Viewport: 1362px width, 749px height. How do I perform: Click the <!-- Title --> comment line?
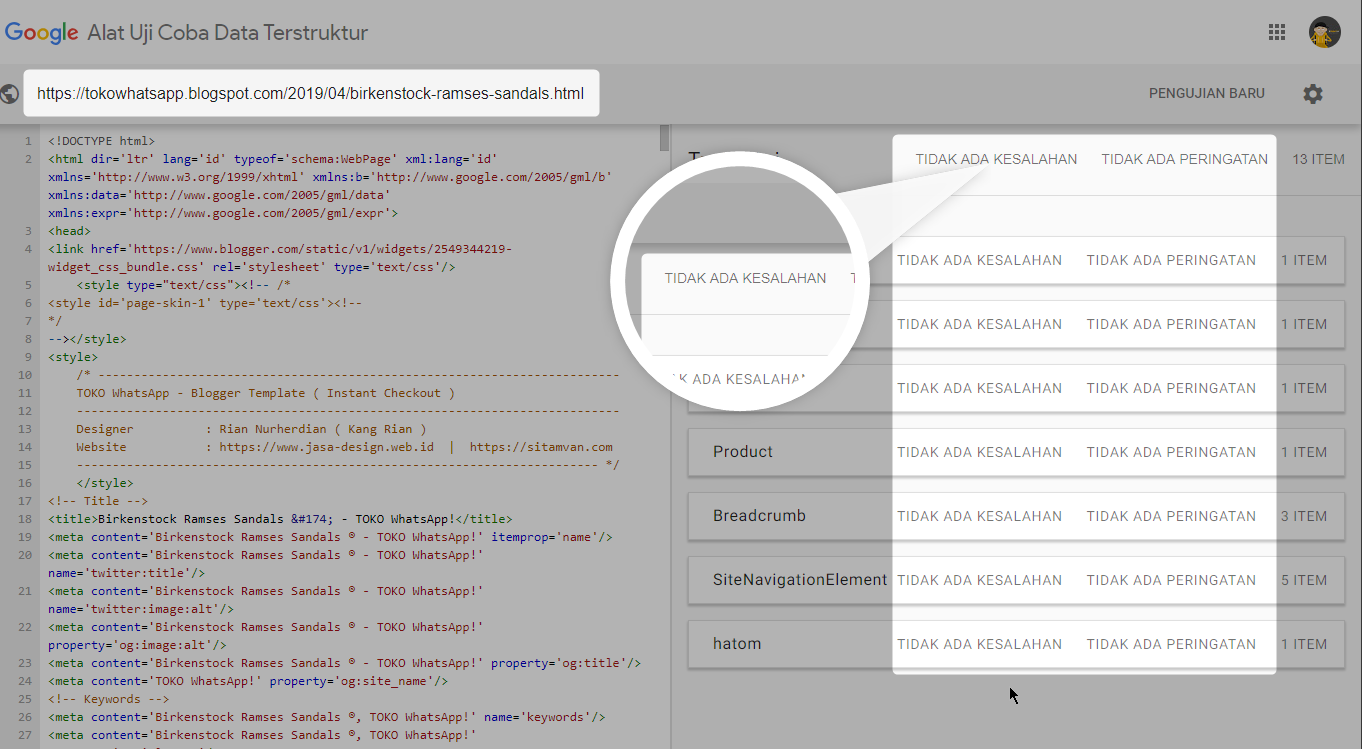pos(98,501)
